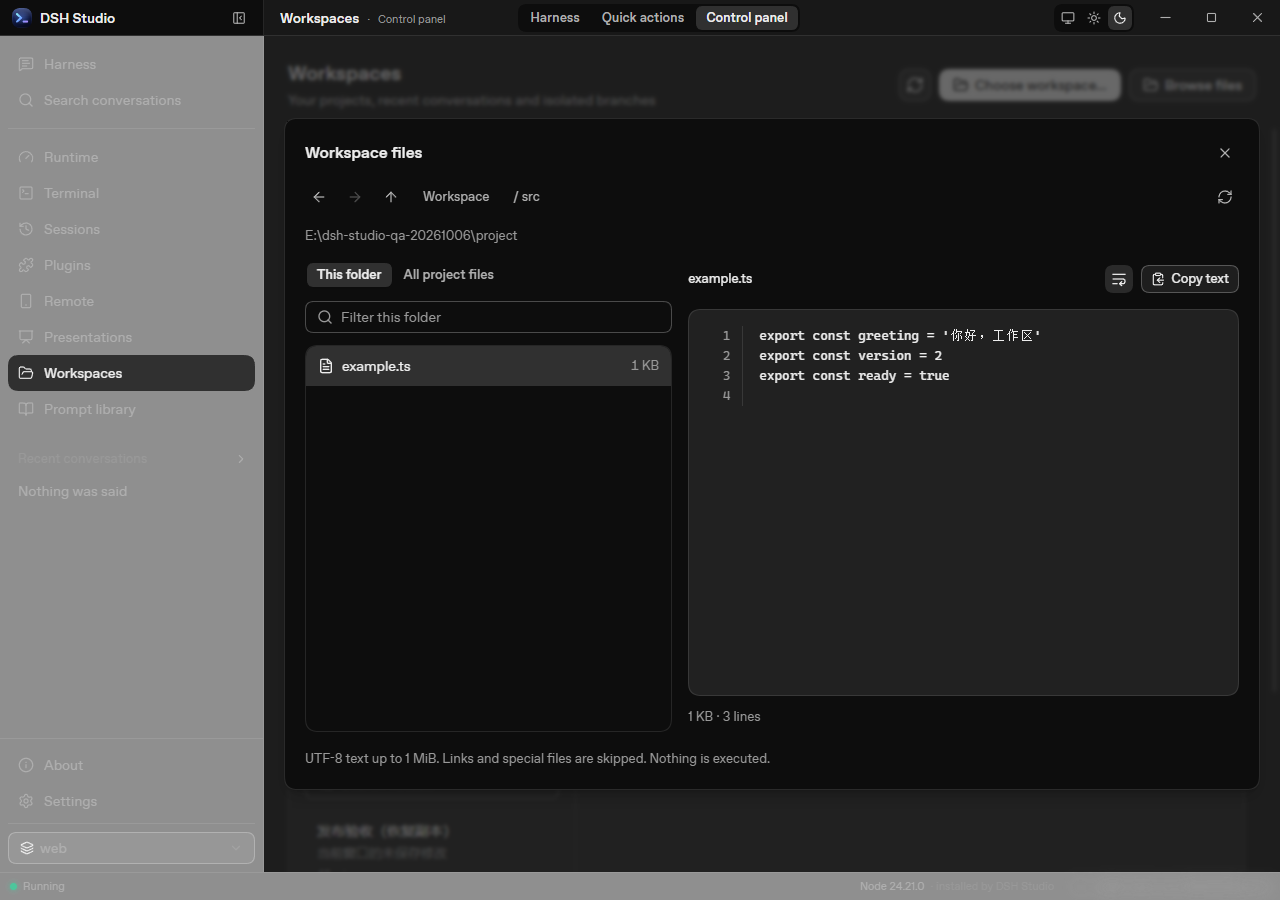This screenshot has width=1280, height=900.
Task: Click code line 'export const version = 2'
Action: click(851, 355)
